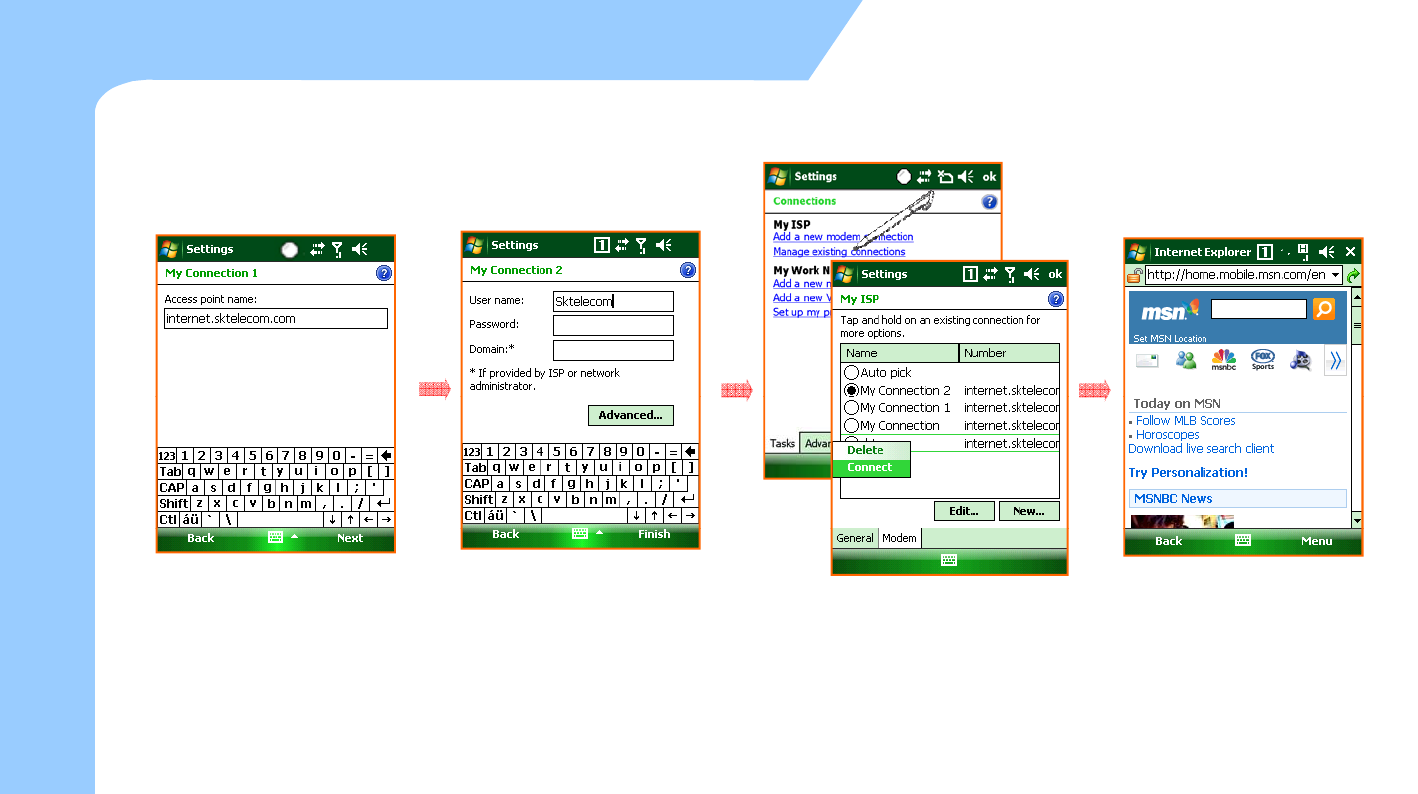Image resolution: width=1418 pixels, height=794 pixels.
Task: Click the New... button in My ISP
Action: tap(1029, 511)
